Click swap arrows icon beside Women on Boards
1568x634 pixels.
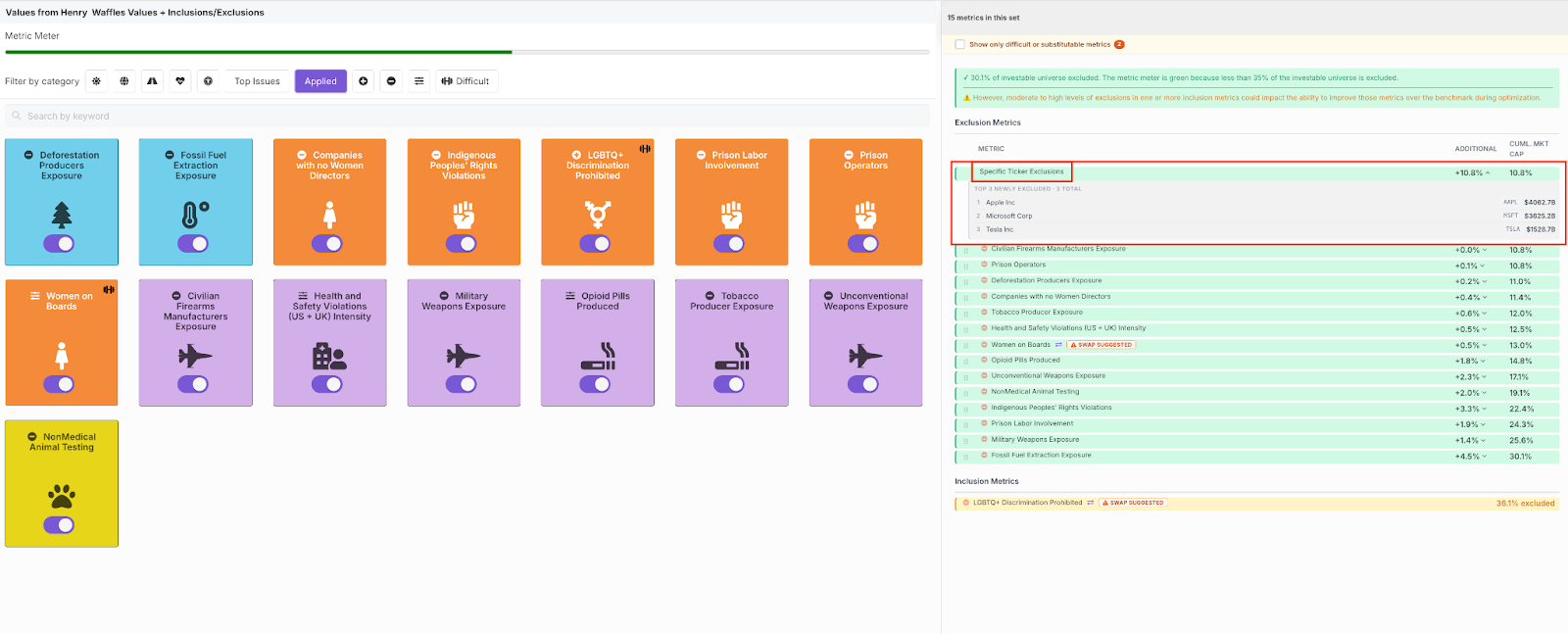click(1058, 345)
